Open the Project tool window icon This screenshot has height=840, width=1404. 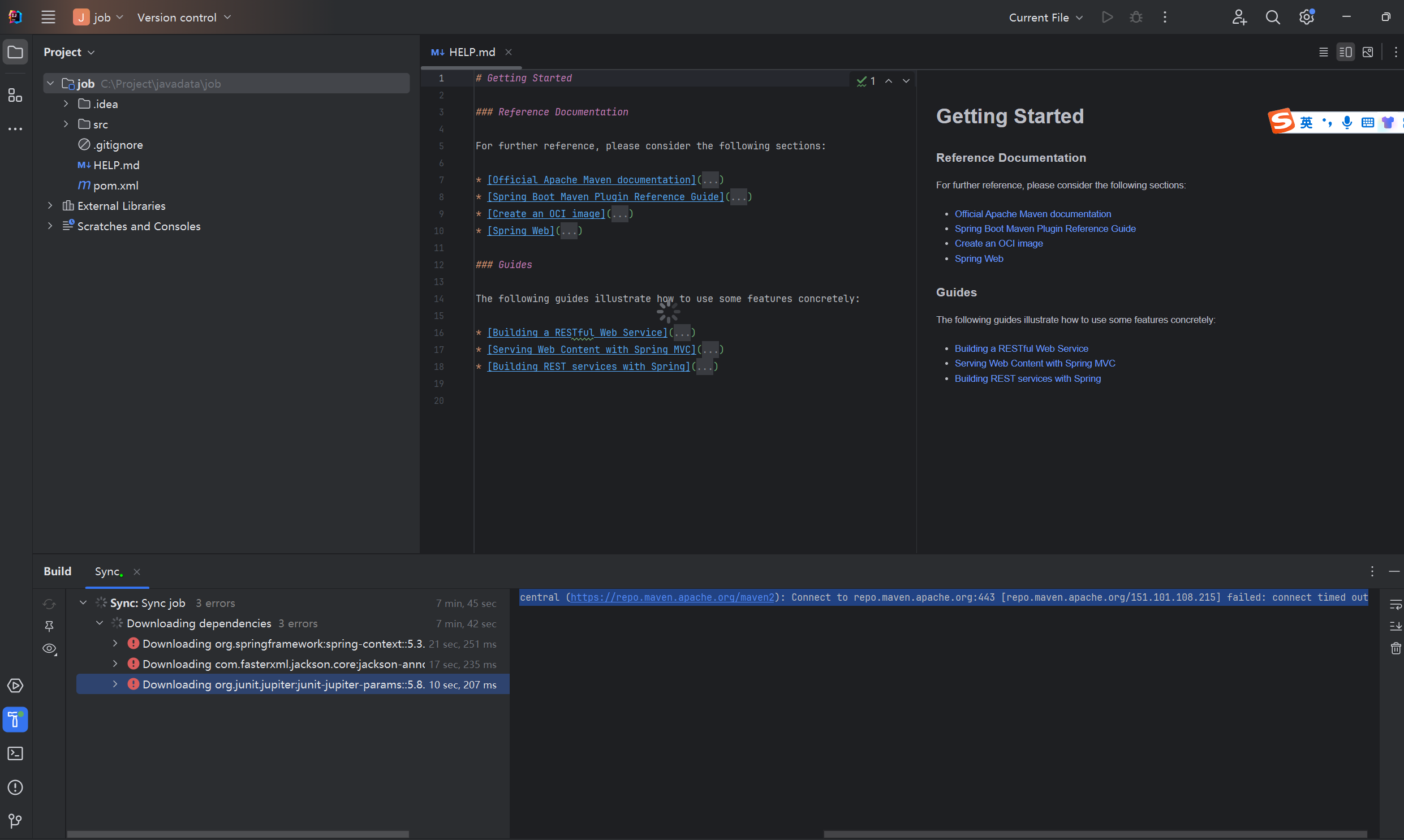pyautogui.click(x=15, y=52)
